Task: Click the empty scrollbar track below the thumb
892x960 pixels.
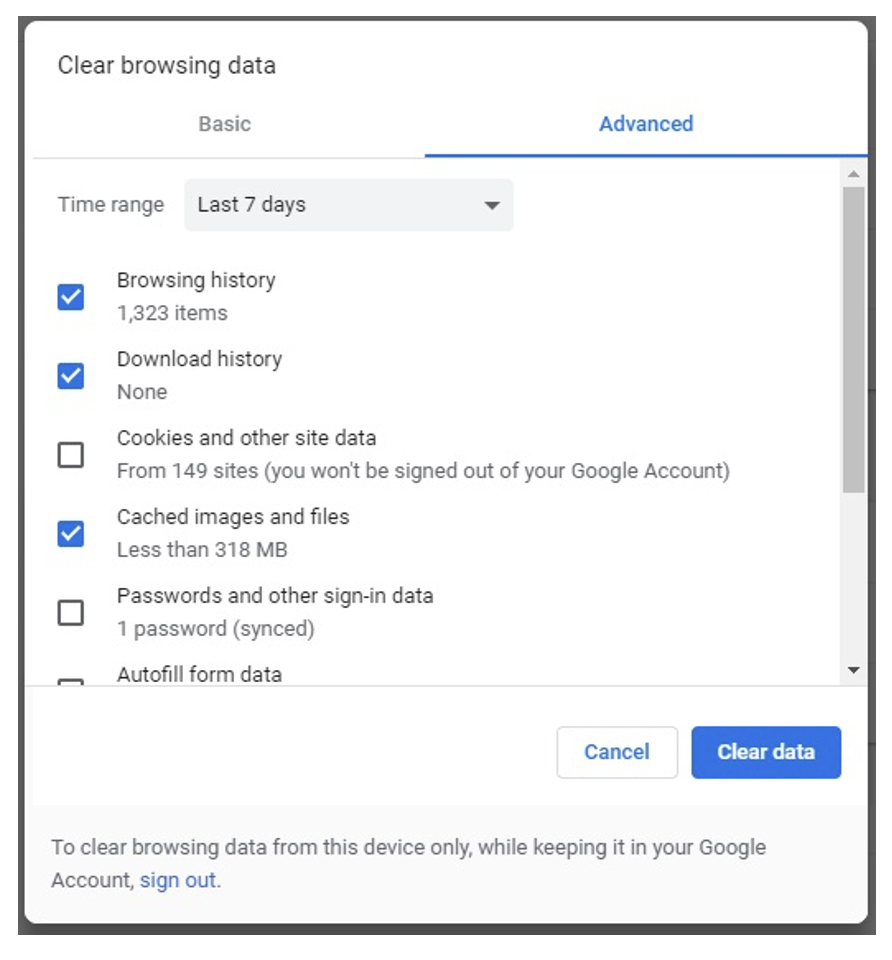Action: (x=853, y=580)
